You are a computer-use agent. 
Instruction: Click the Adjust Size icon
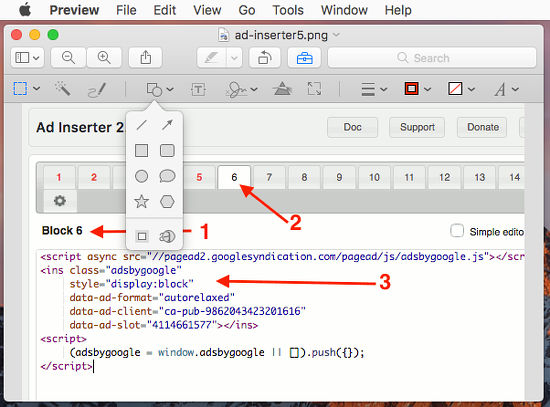click(x=314, y=89)
